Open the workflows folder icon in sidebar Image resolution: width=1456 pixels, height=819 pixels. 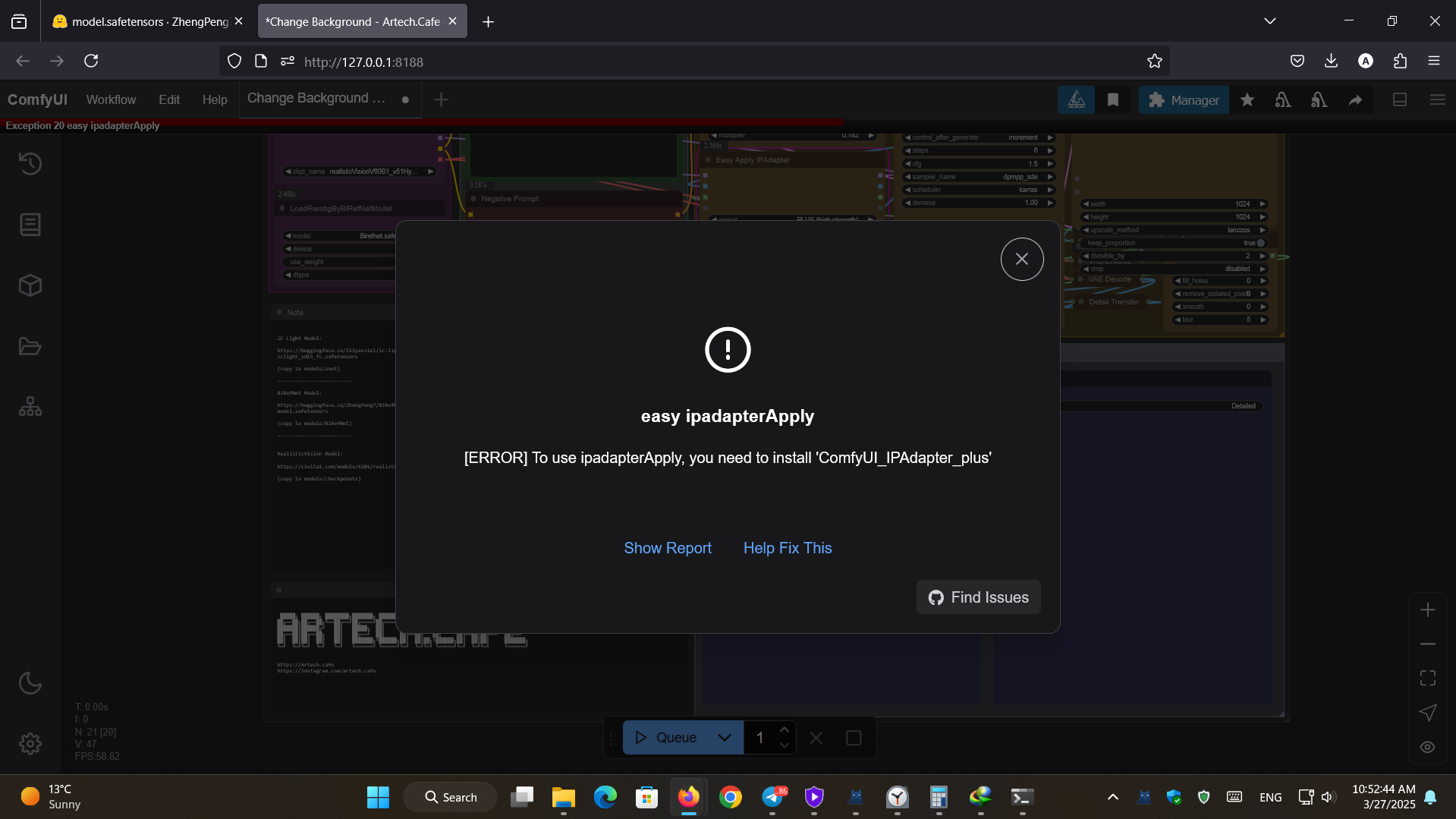pyautogui.click(x=30, y=346)
